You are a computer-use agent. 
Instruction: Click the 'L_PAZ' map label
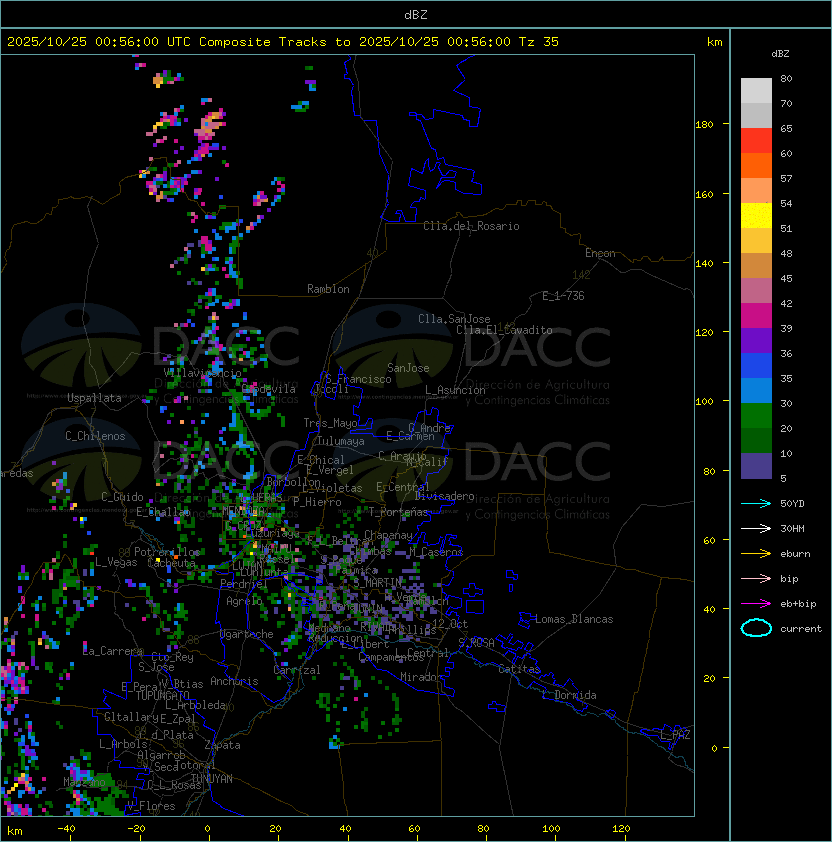[x=675, y=734]
